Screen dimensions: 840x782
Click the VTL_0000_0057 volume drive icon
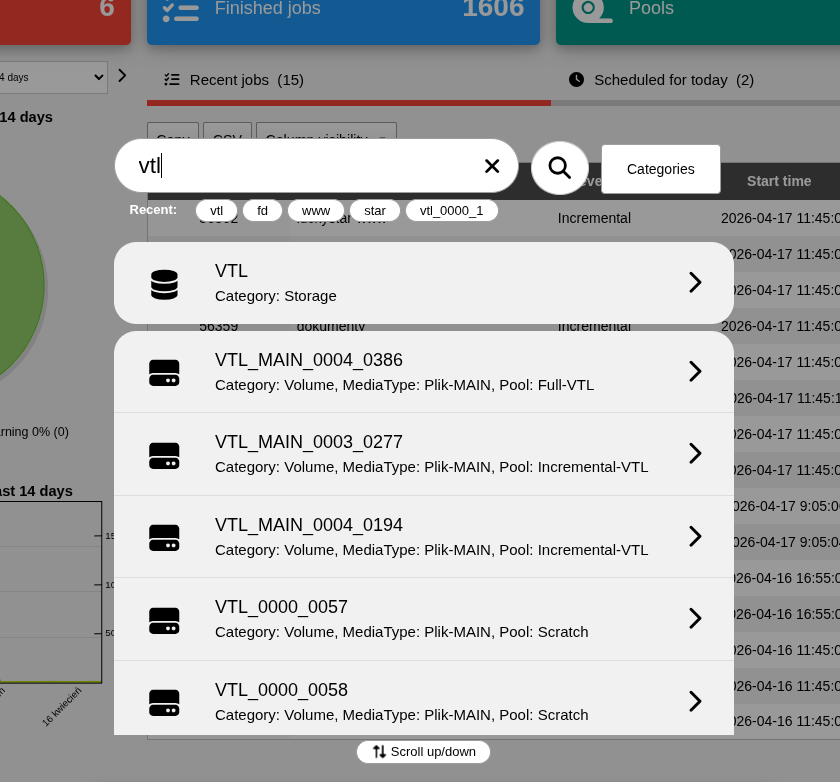(164, 620)
